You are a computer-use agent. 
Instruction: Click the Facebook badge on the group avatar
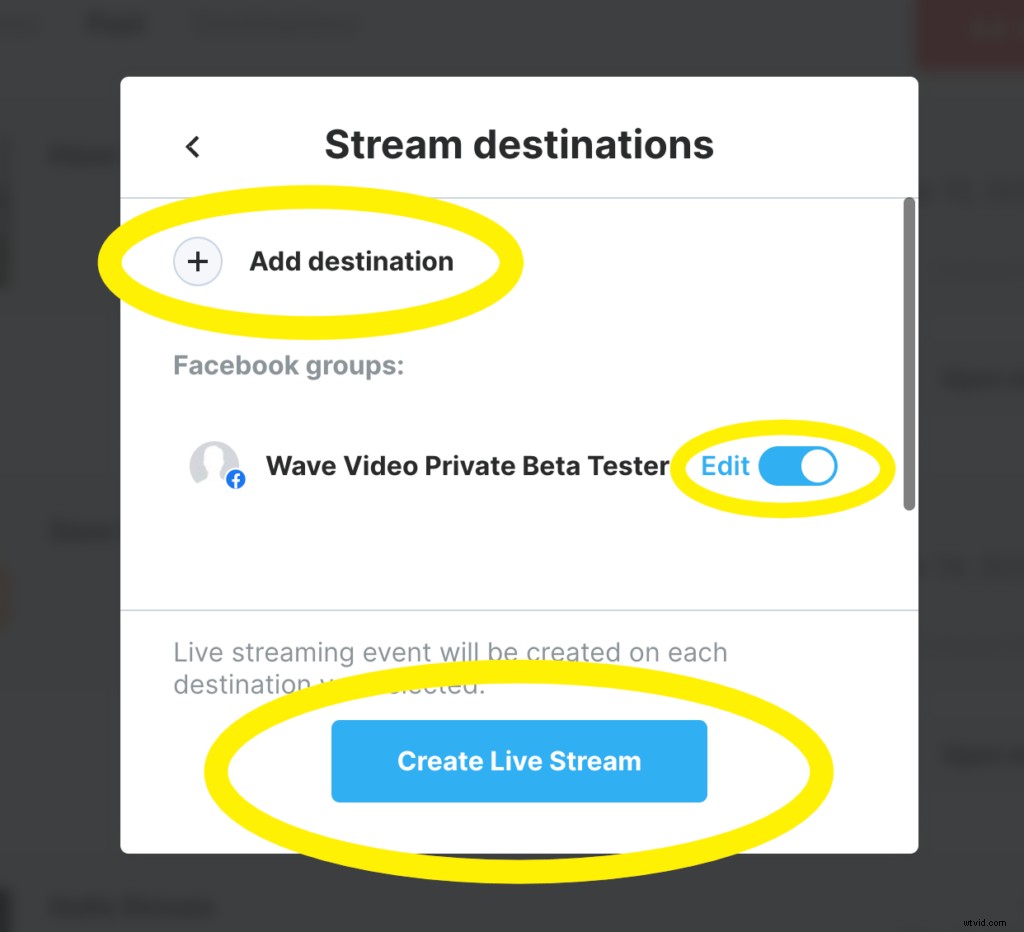point(235,481)
